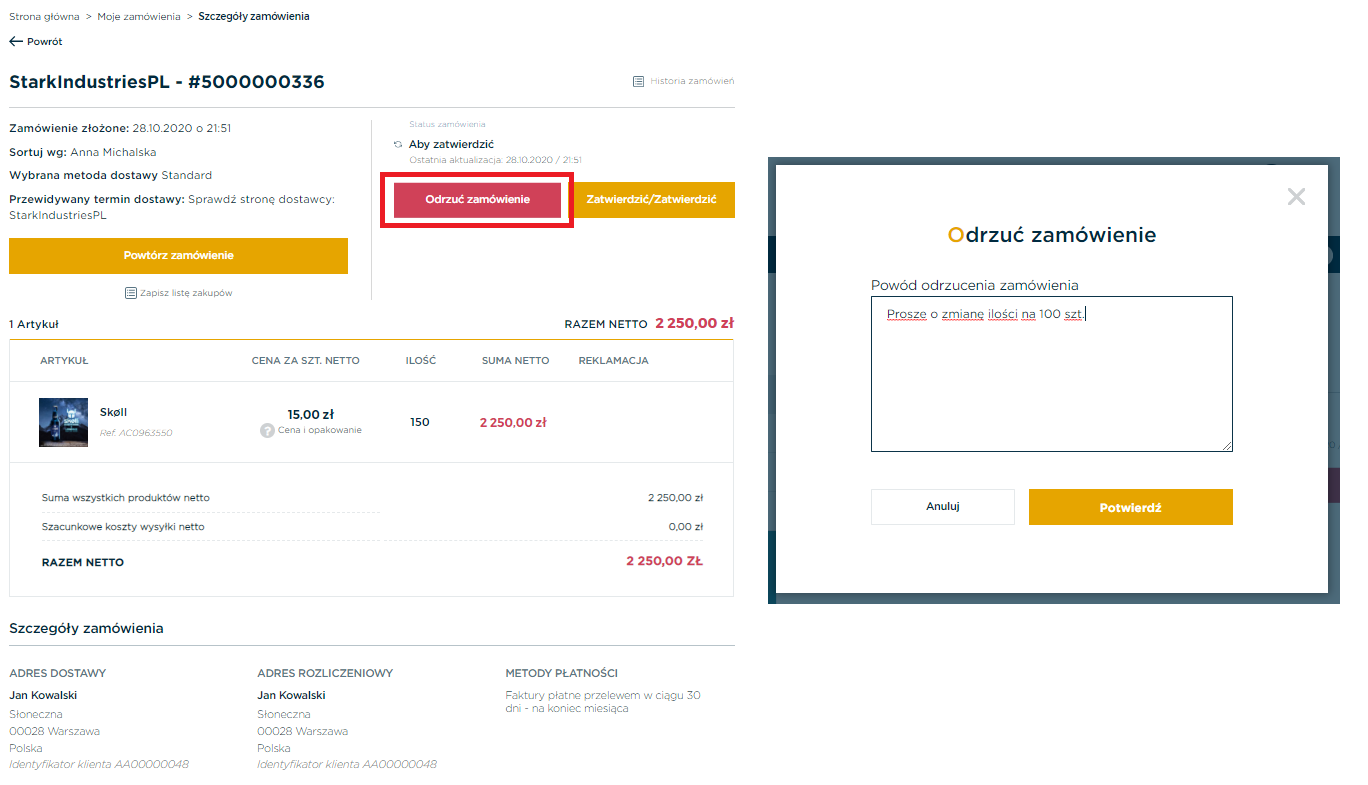Screen dimensions: 1368x785
Task: Open the Moje zamówienia breadcrumb link
Action: tap(139, 17)
